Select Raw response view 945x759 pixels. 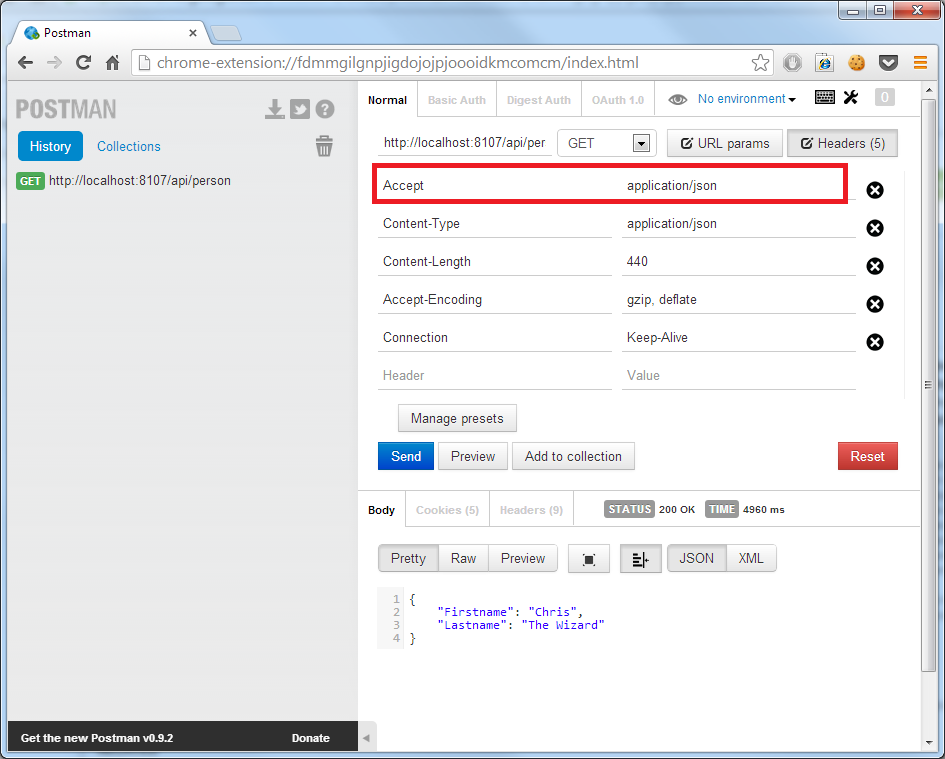point(463,558)
